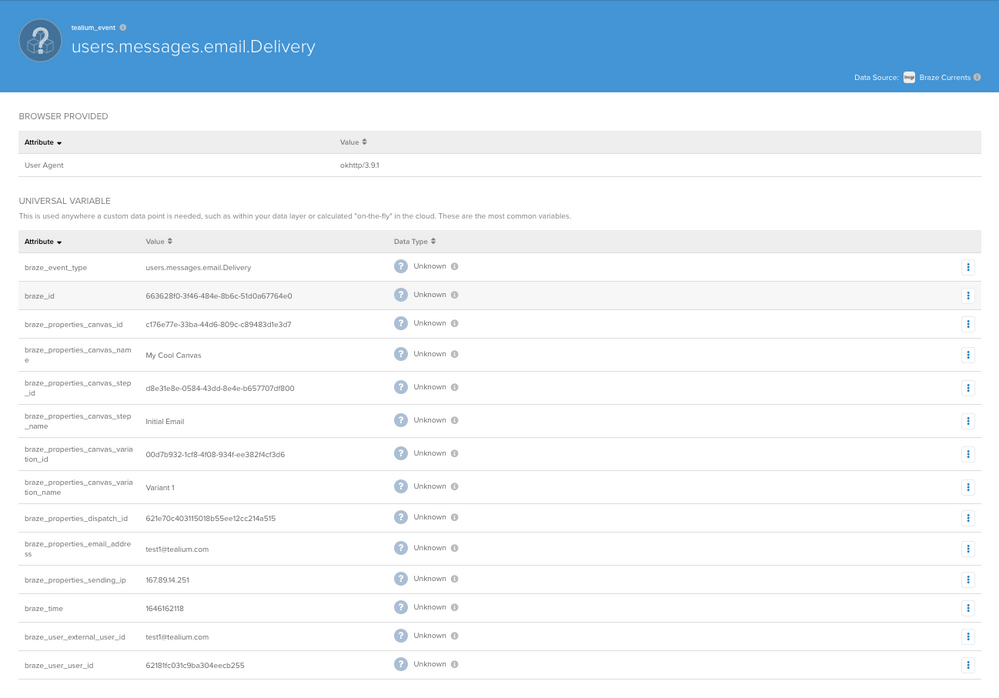Open three-dot menu for braze_id row
Image resolution: width=999 pixels, height=698 pixels.
967,296
